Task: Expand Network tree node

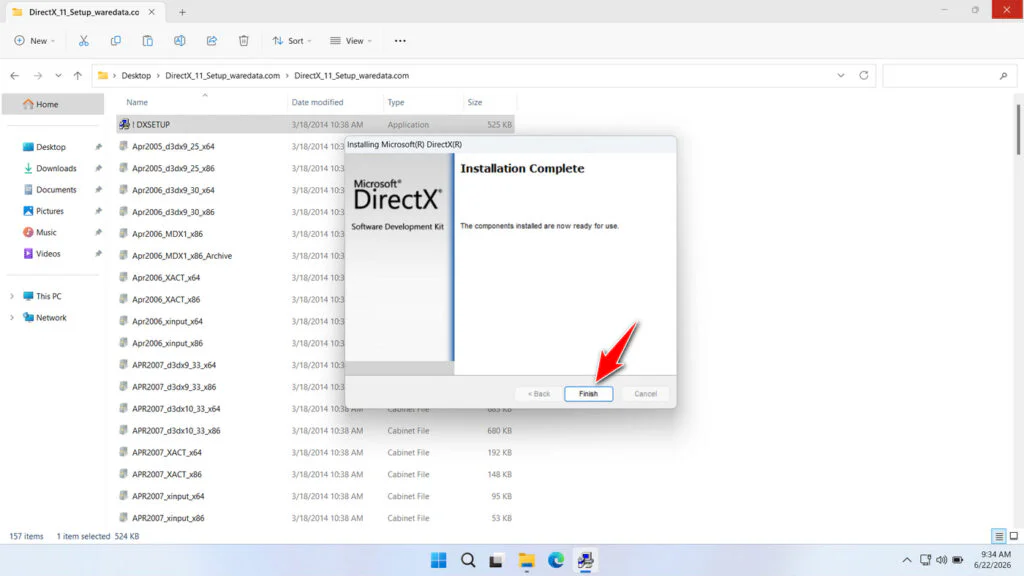Action: [12, 317]
